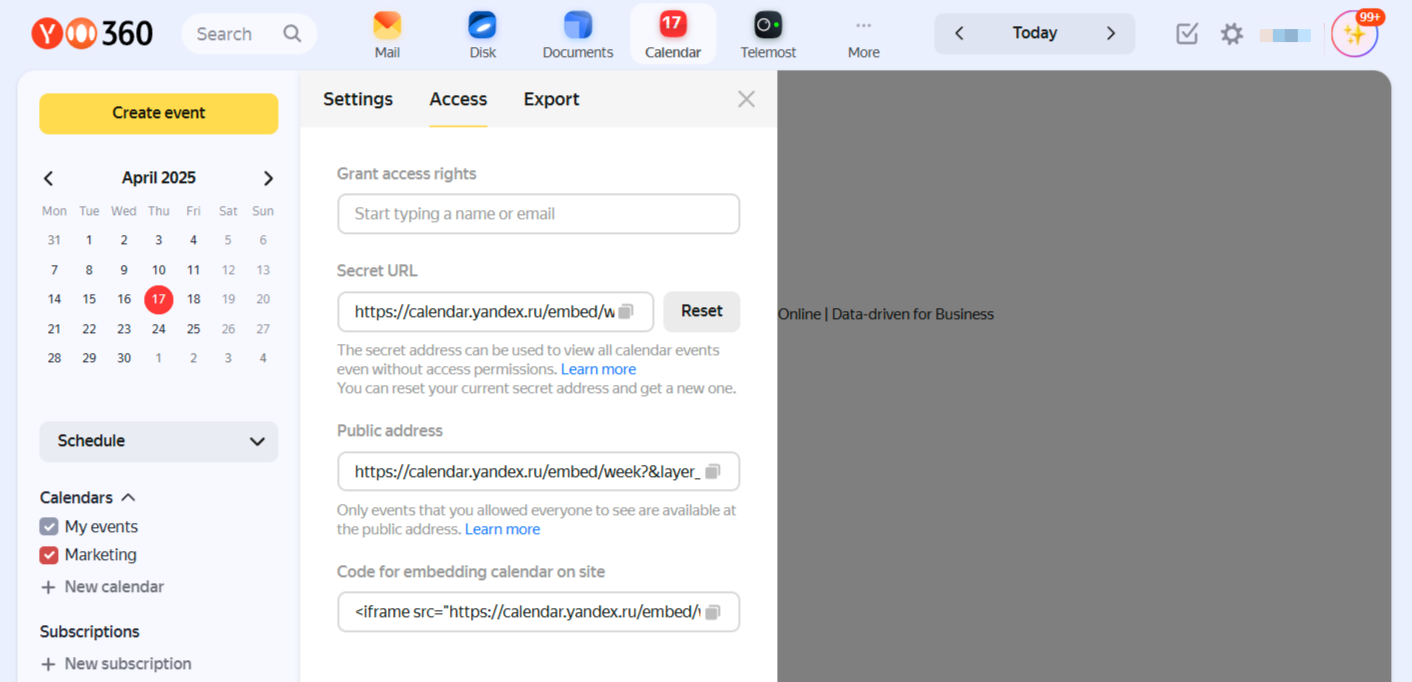Open the More apps menu

click(x=863, y=34)
